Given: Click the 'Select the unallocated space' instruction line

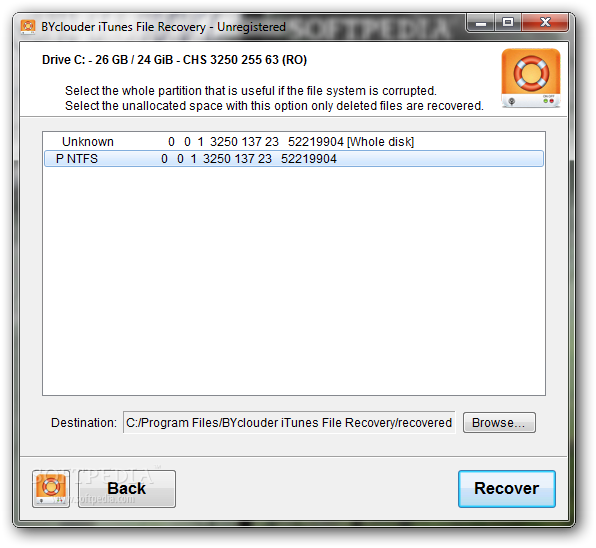Looking at the screenshot, I should 274,106.
